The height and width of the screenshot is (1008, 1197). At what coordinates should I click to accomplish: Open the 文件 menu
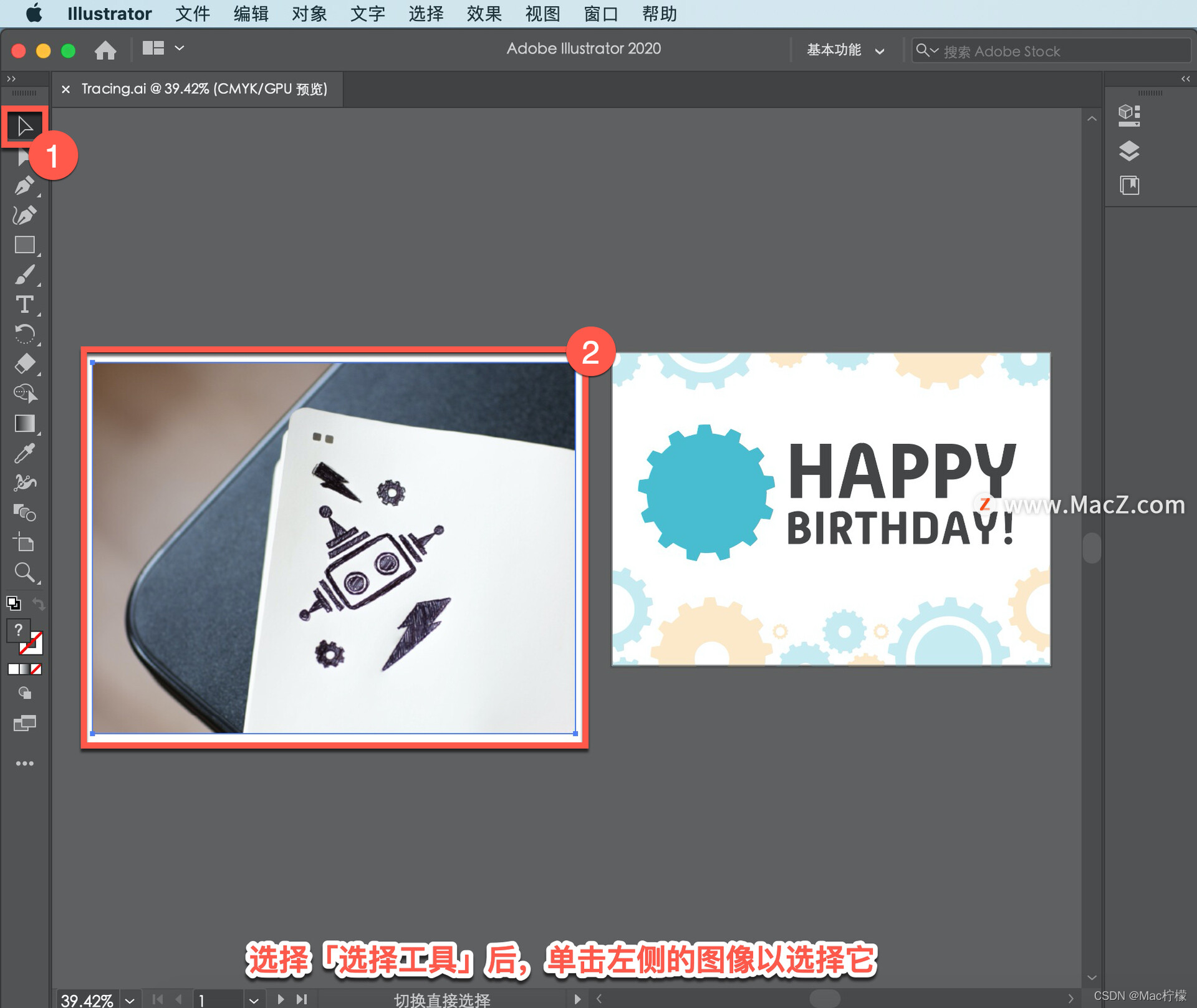(x=193, y=14)
